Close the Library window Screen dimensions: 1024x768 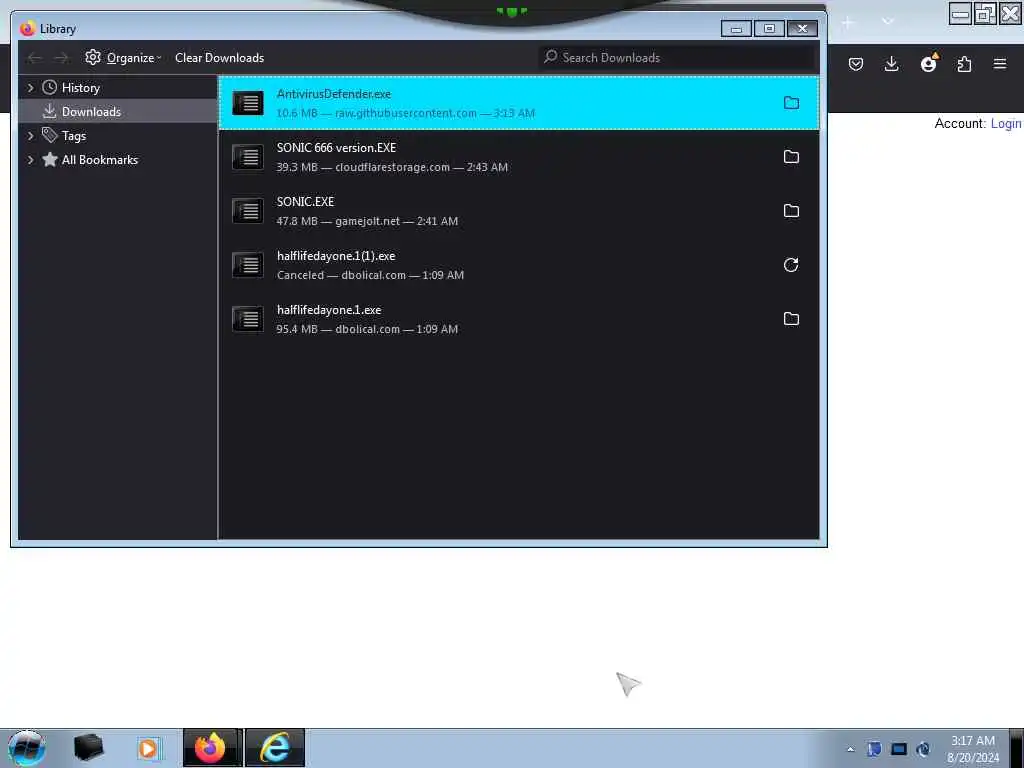[803, 29]
